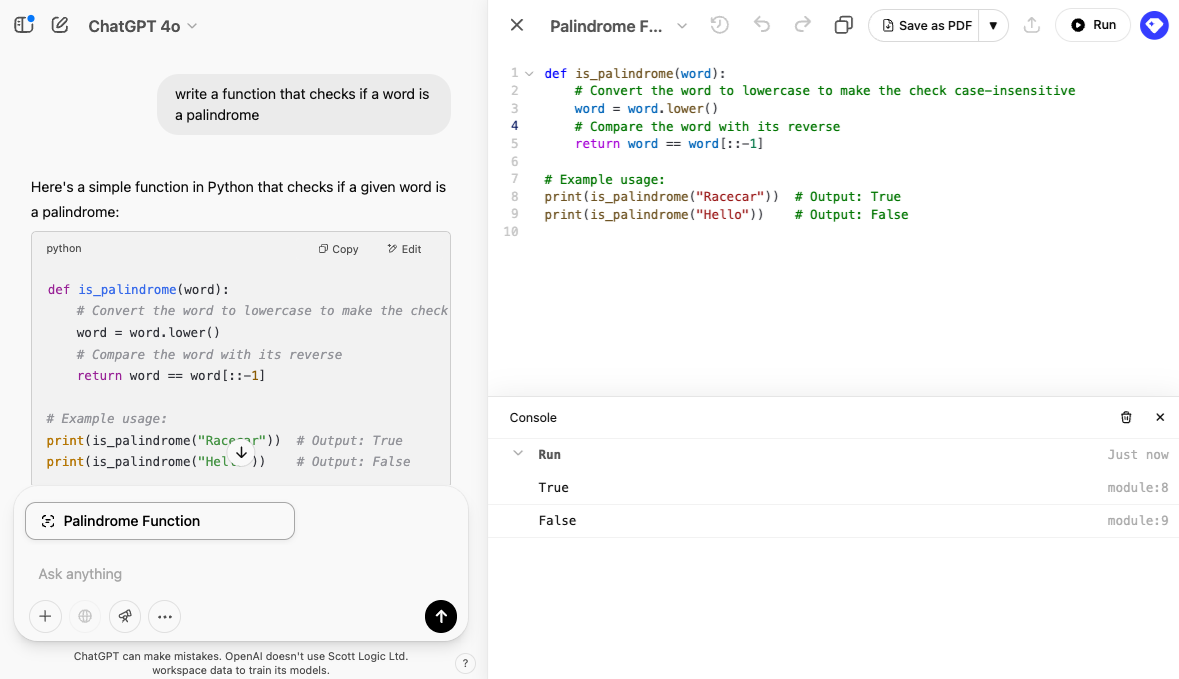Click the Save as PDF button

(925, 26)
